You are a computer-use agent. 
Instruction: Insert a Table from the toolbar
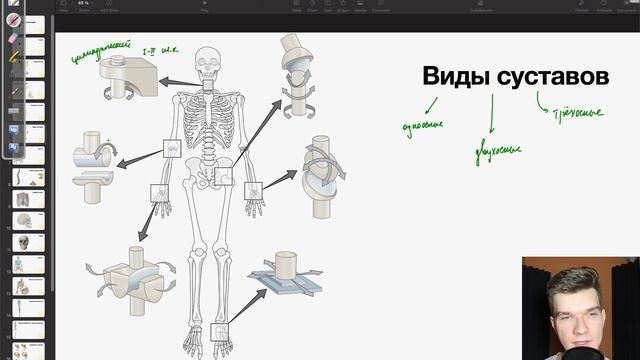click(297, 5)
